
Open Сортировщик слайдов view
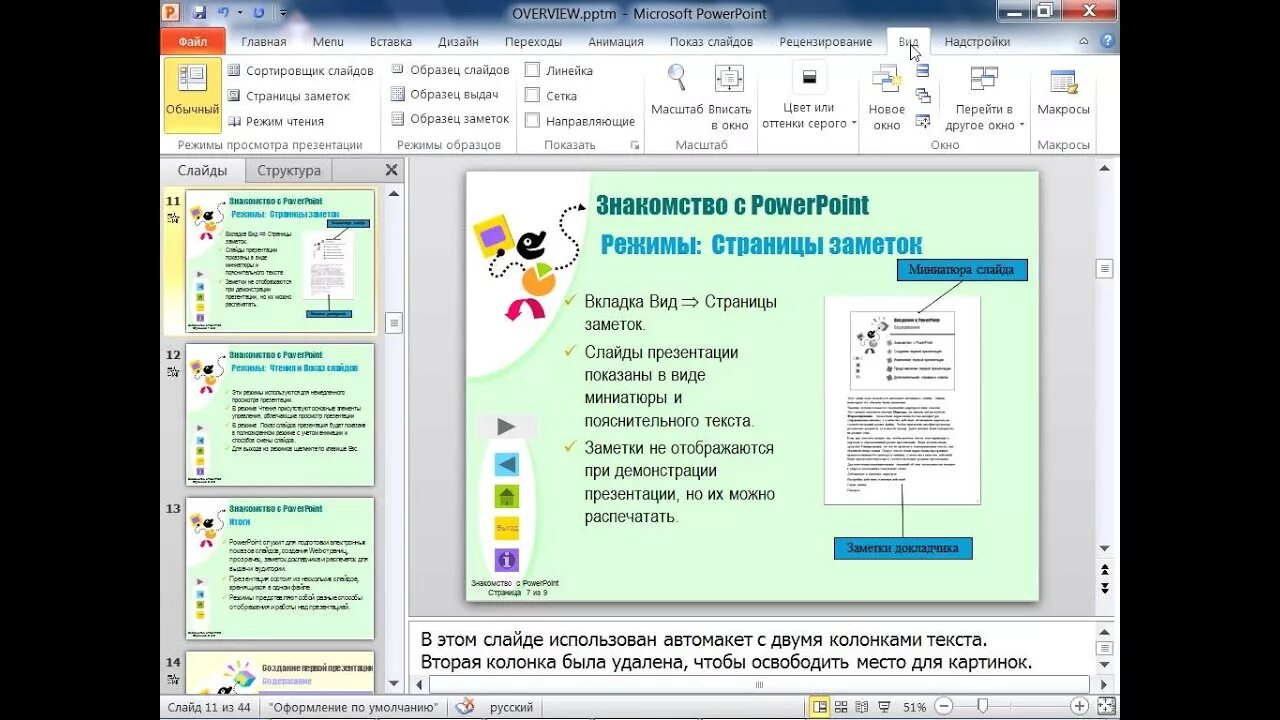click(x=300, y=71)
